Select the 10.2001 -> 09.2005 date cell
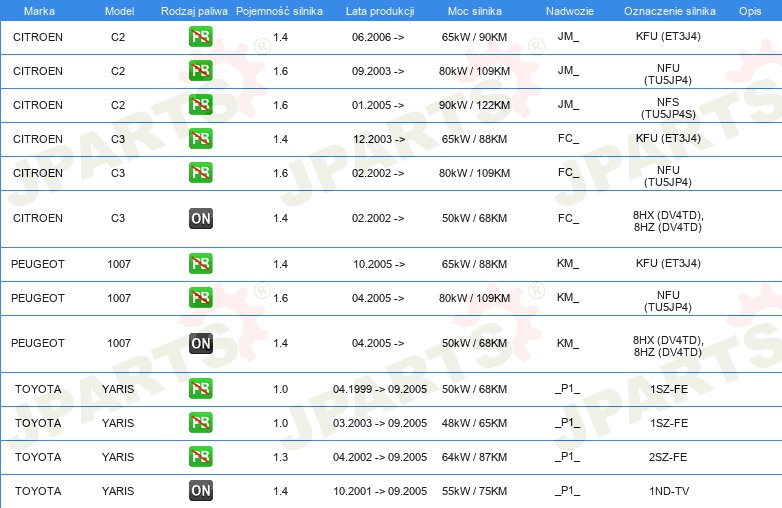This screenshot has height=508, width=782. click(380, 491)
